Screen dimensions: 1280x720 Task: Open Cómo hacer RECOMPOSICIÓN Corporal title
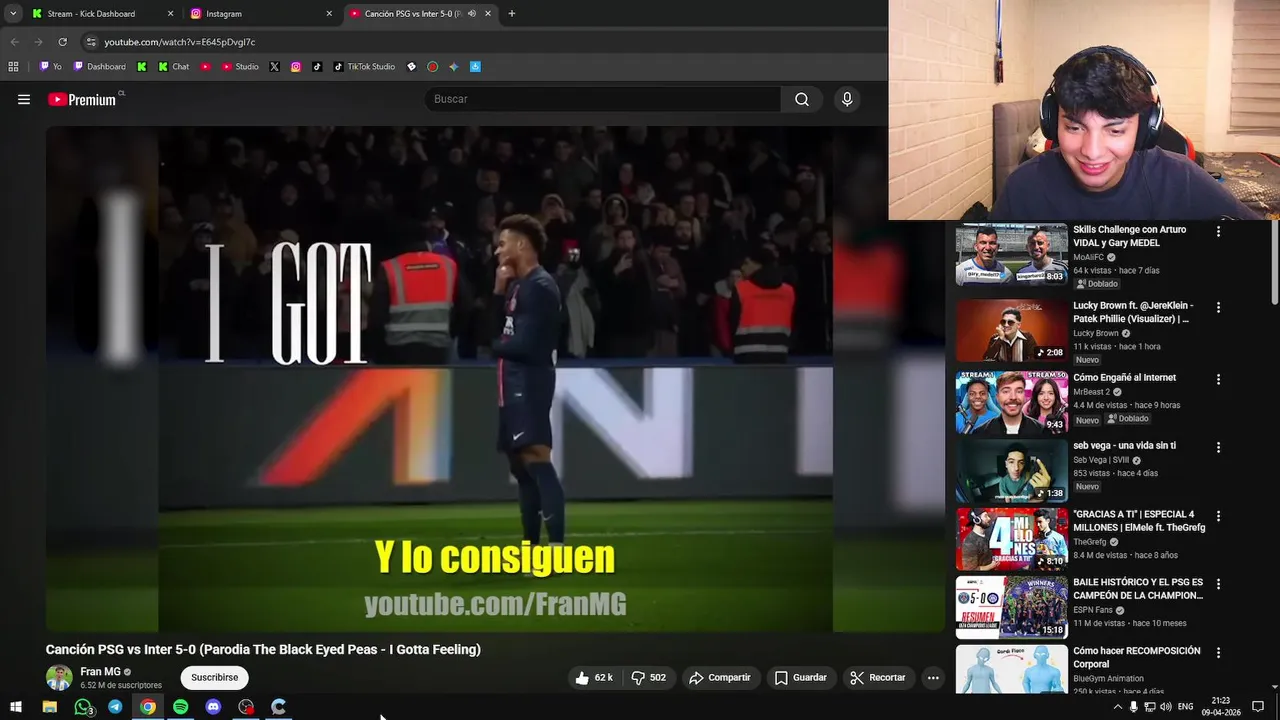(1137, 657)
